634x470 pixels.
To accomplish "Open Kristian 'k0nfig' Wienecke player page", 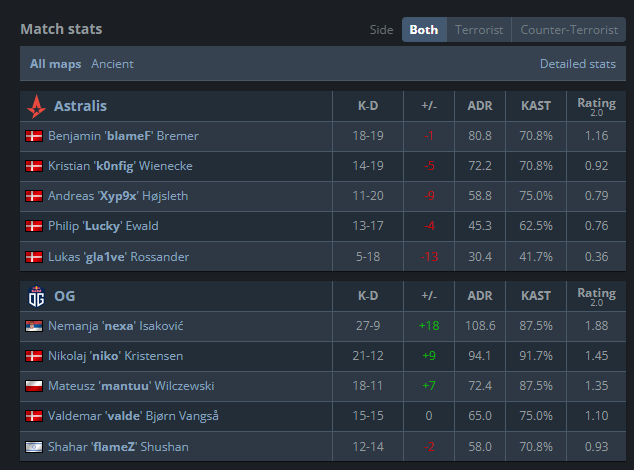I will [x=120, y=166].
